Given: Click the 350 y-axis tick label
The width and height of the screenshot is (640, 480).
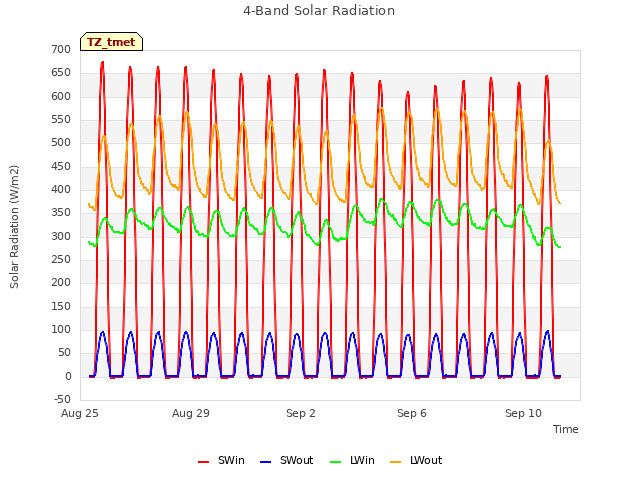Looking at the screenshot, I should (61, 213).
